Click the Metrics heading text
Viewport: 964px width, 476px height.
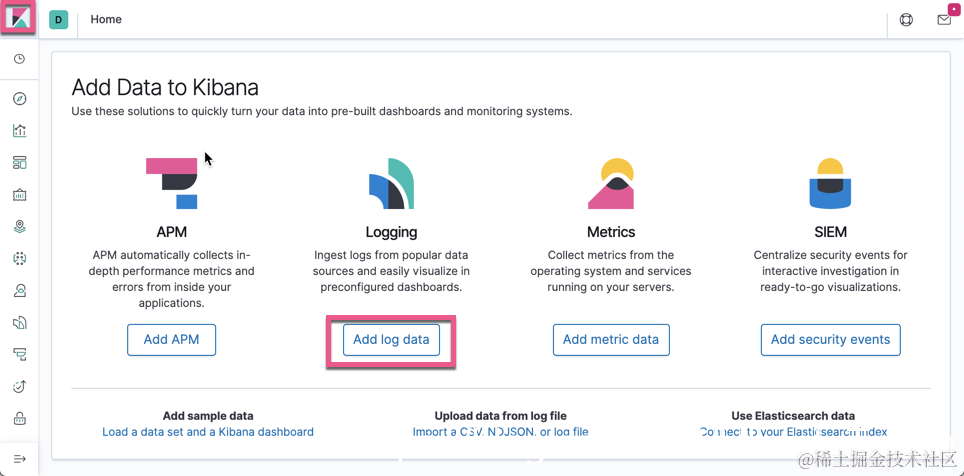click(x=611, y=232)
